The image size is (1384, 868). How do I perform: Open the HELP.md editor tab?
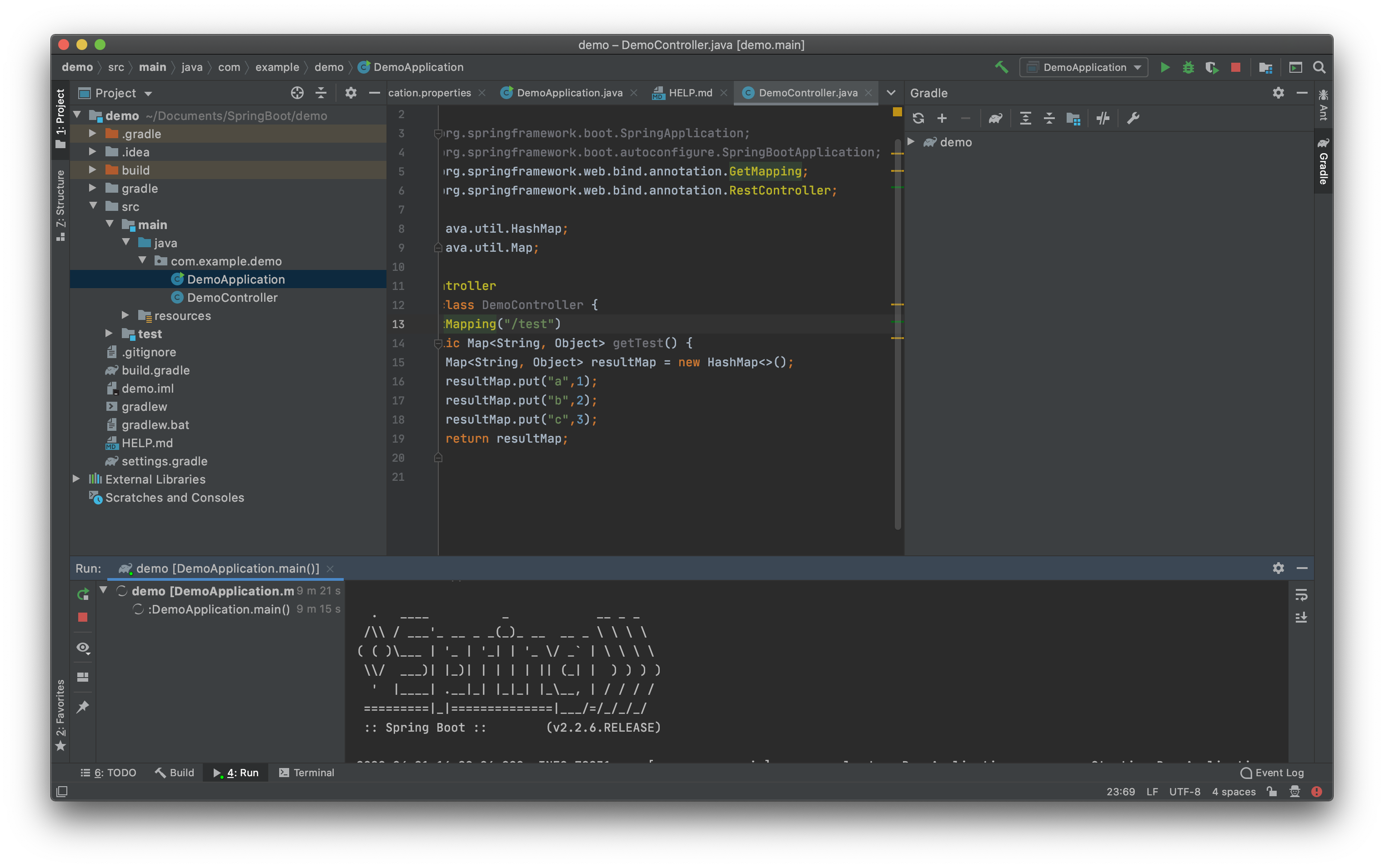[690, 93]
